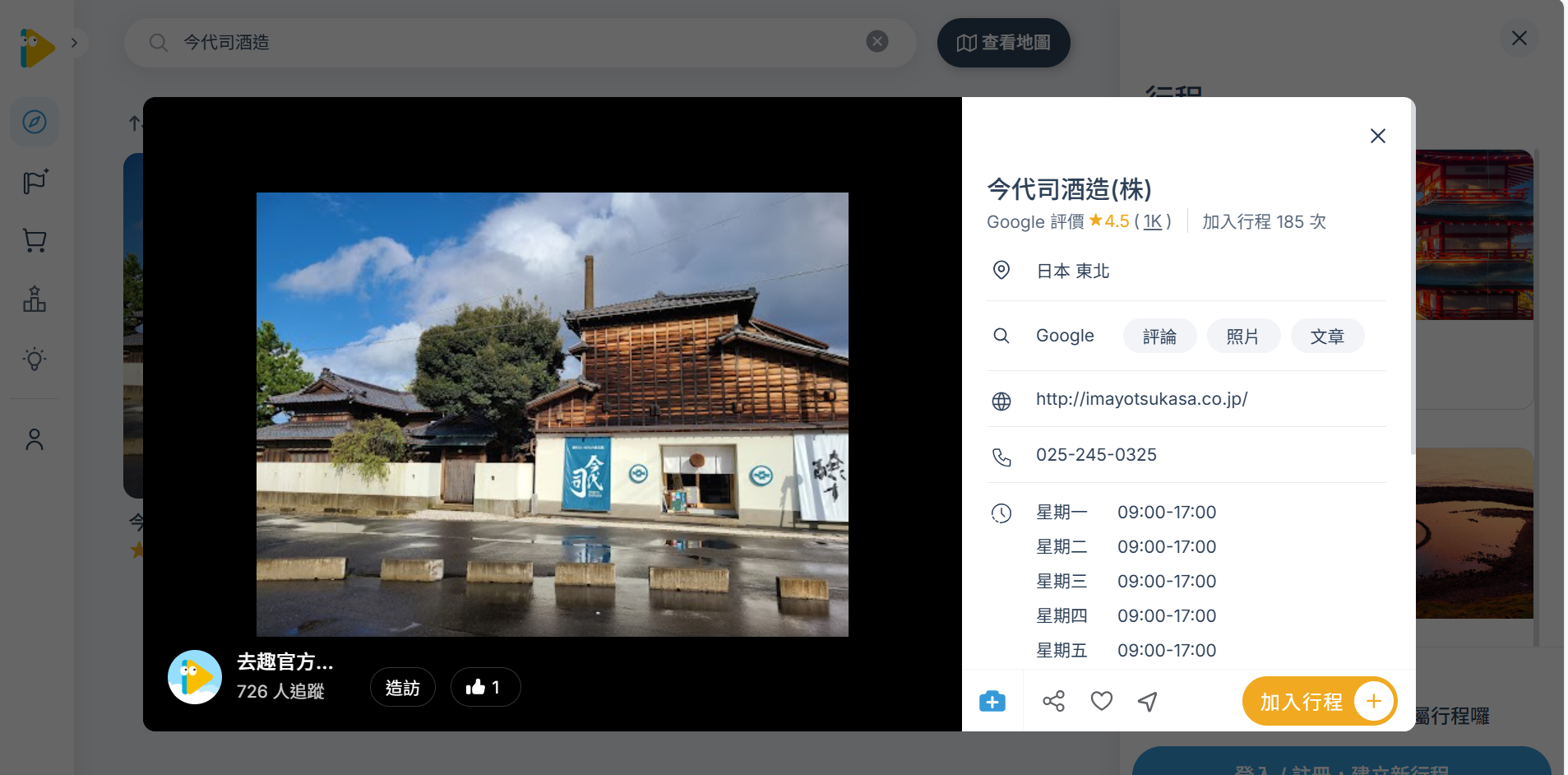The width and height of the screenshot is (1568, 775).
Task: Open the flag trips icon in sidebar
Action: point(35,182)
